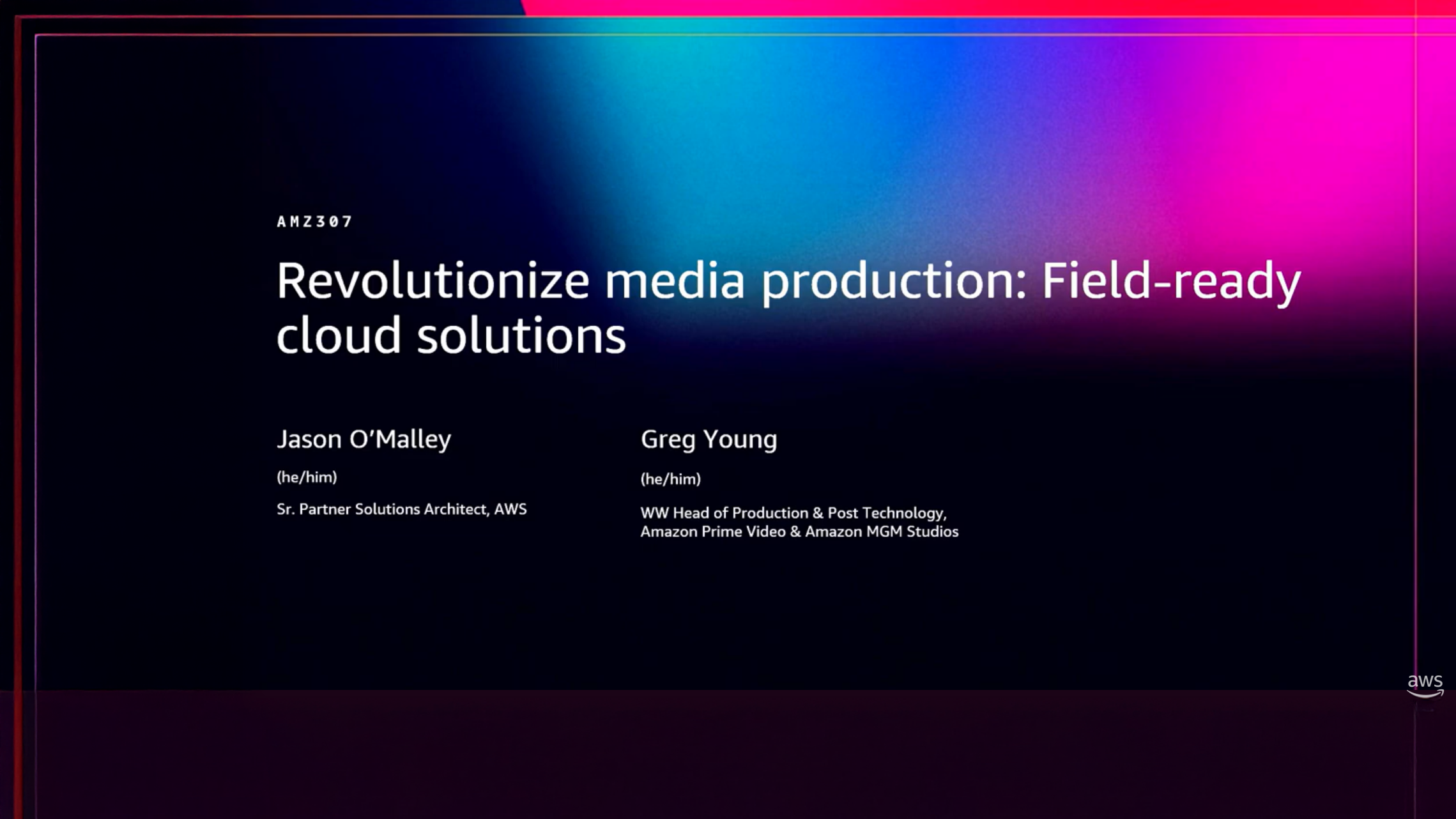Click the bright pink bar along the top edge
The height and width of the screenshot is (819, 1456).
(958, 8)
